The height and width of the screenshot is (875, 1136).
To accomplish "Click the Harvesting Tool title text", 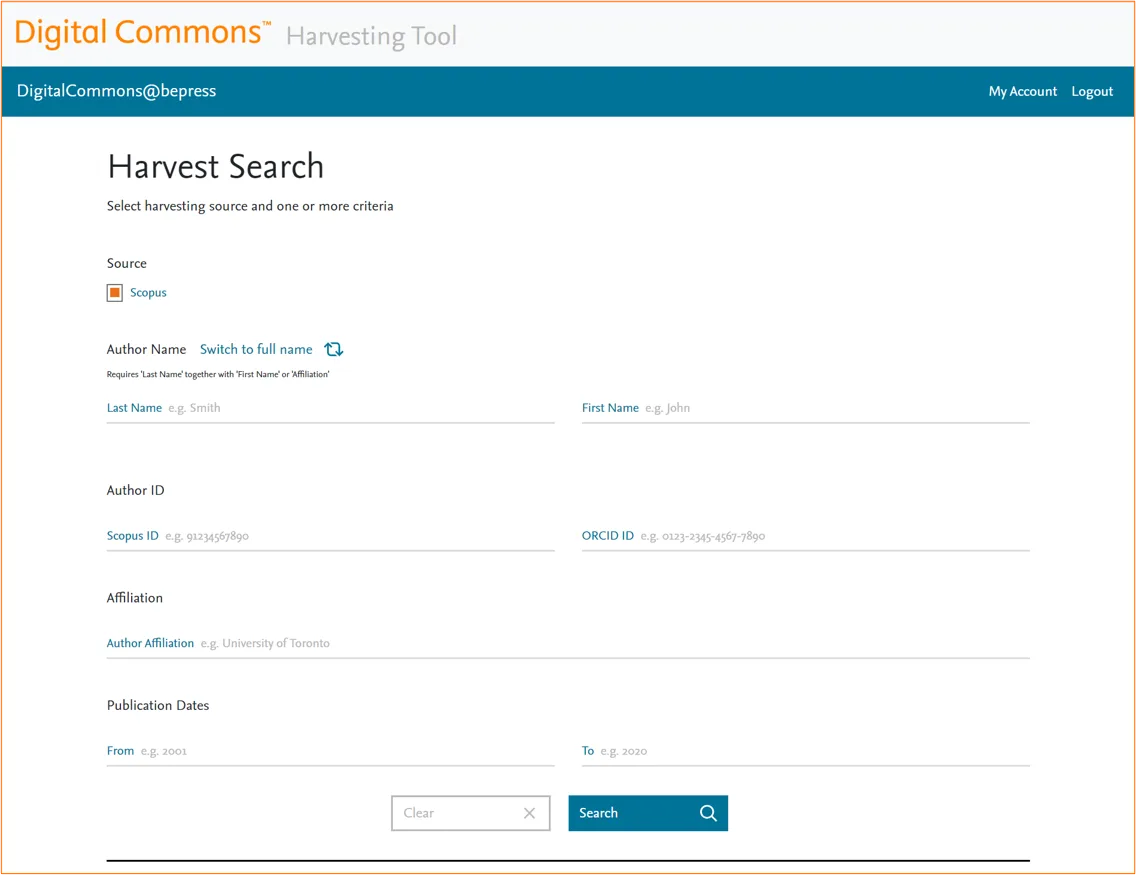I will point(372,35).
